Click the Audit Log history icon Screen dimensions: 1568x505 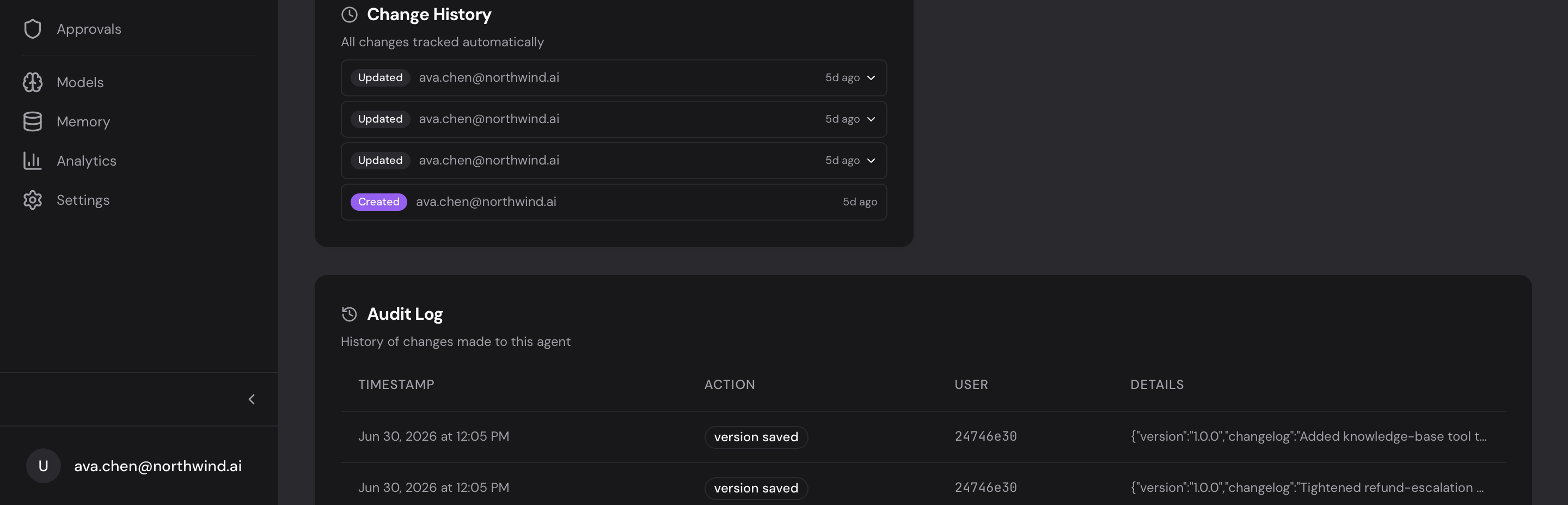click(x=350, y=314)
